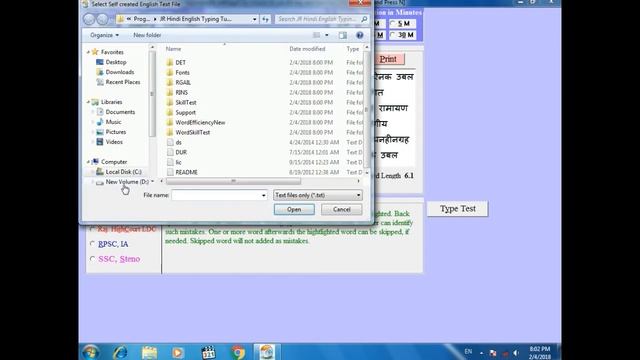This screenshot has height=360, width=640.
Task: Open Google Chrome from taskbar
Action: pos(238,352)
